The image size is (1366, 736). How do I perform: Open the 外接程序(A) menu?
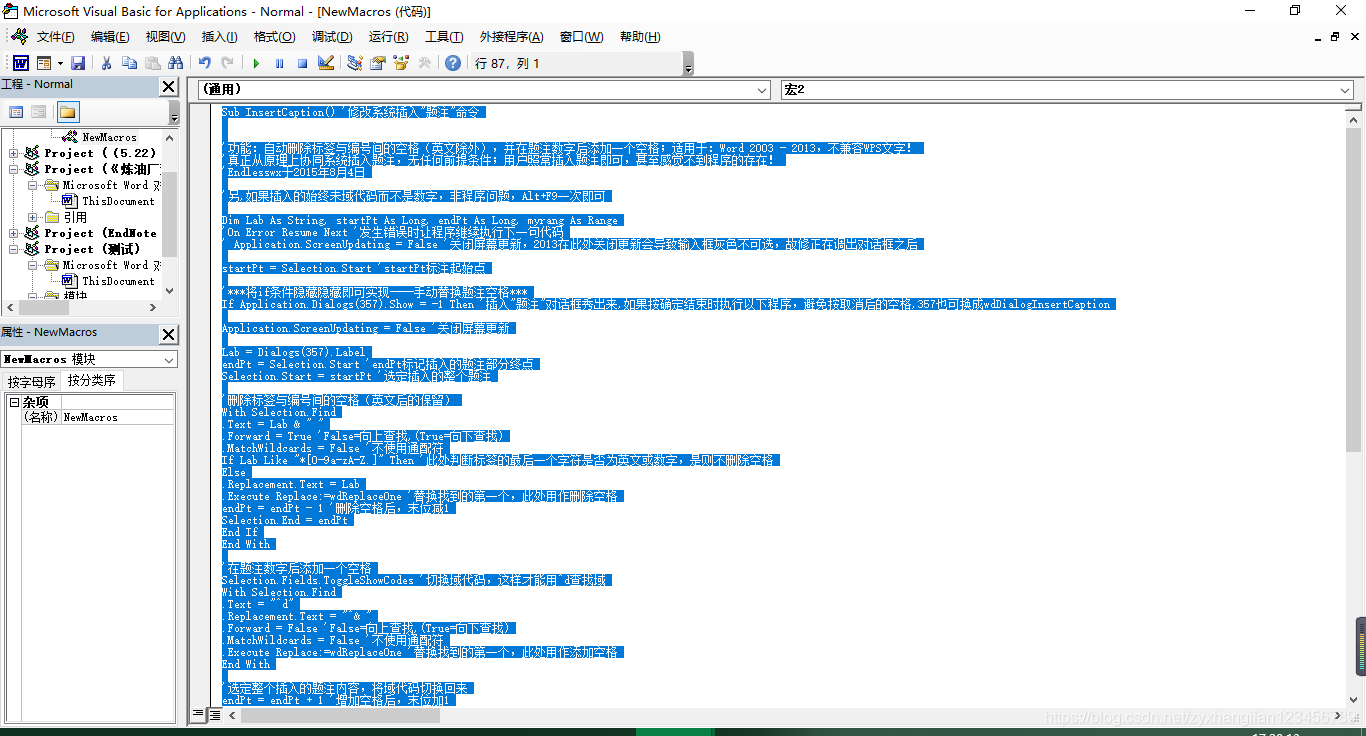tap(511, 37)
